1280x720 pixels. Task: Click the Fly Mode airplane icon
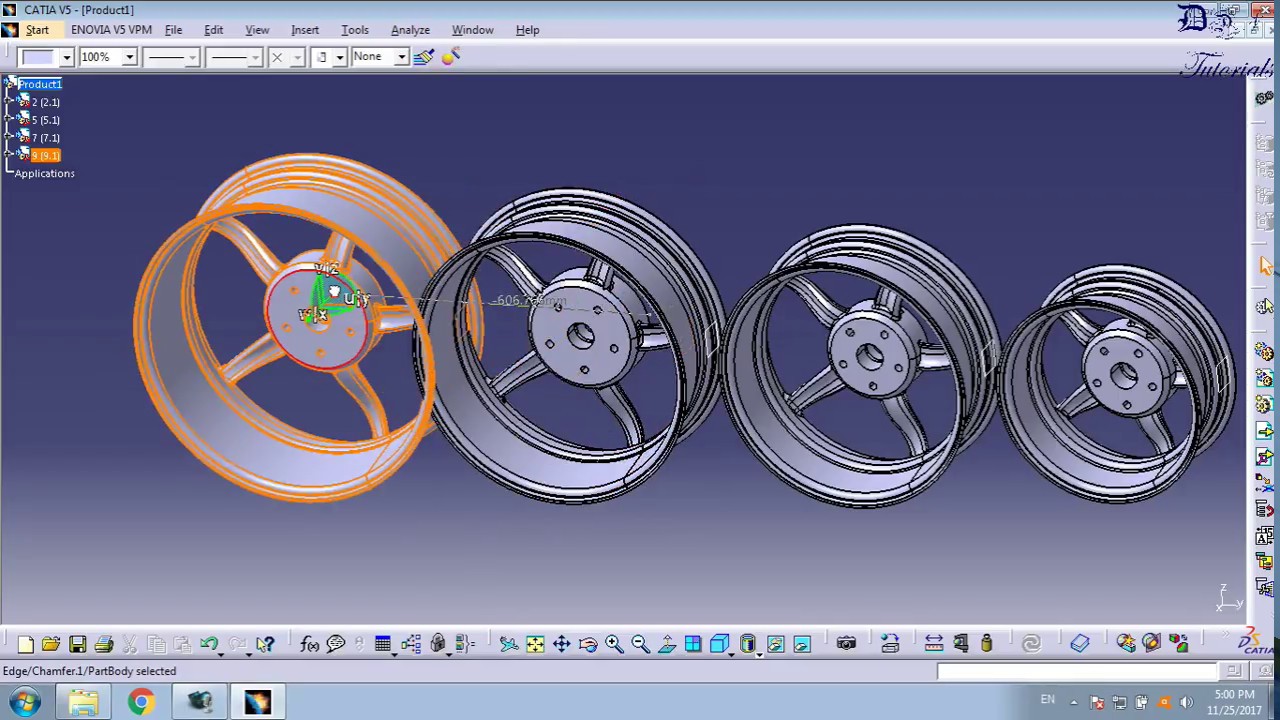509,644
